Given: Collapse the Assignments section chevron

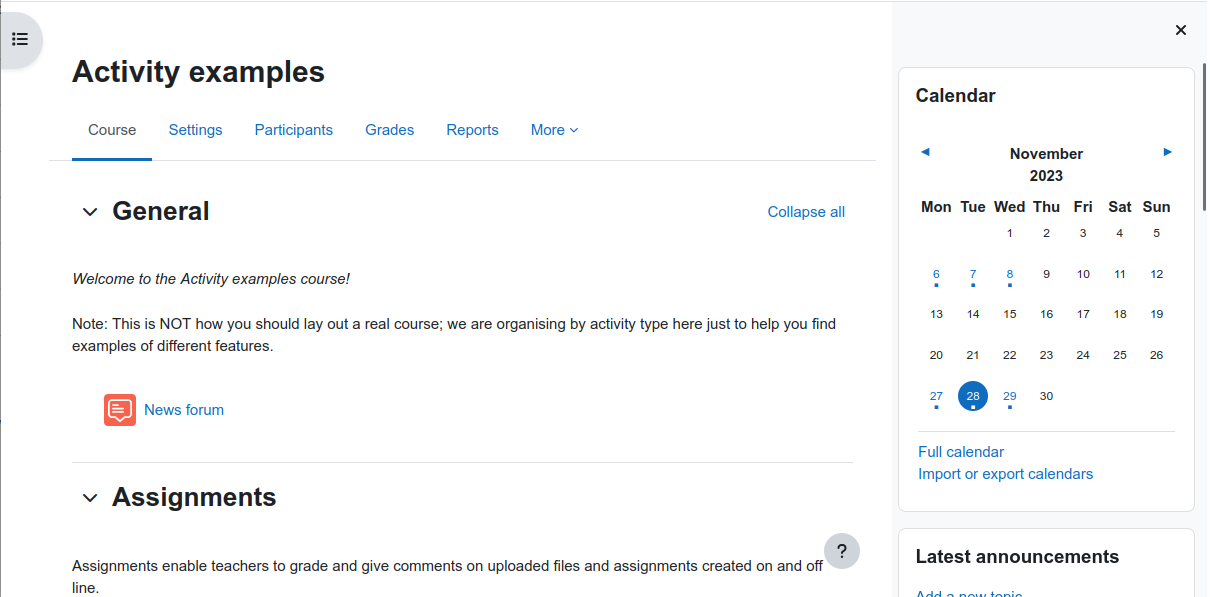Looking at the screenshot, I should pos(90,498).
